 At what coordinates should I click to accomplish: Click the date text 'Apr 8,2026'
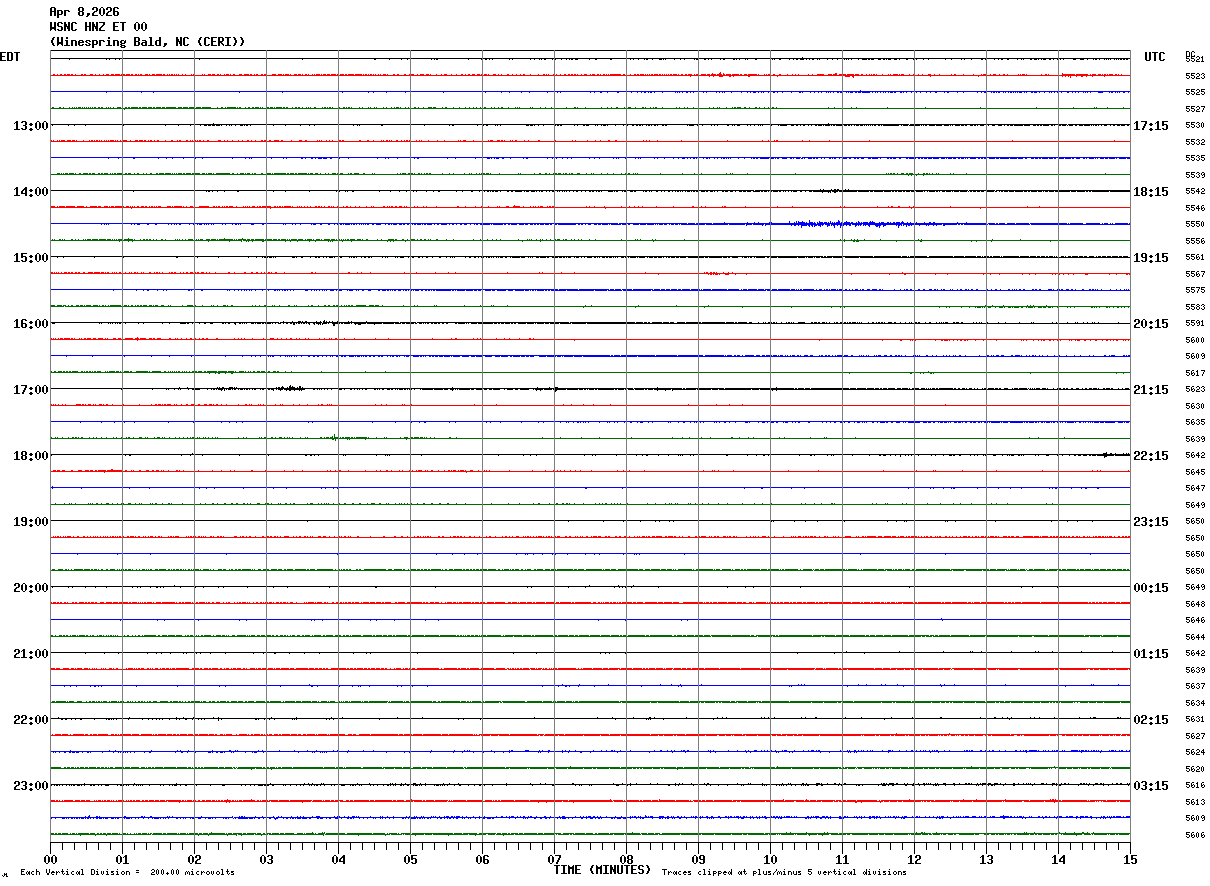[84, 12]
